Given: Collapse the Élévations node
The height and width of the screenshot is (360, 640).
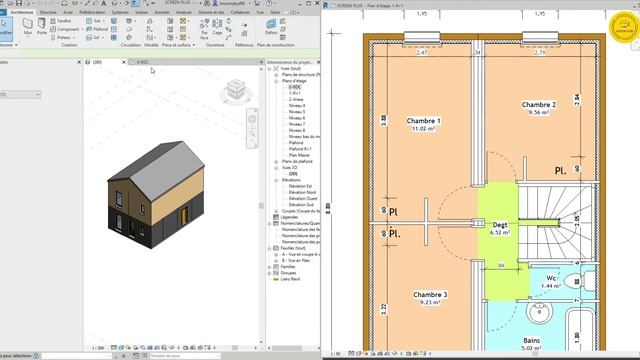Looking at the screenshot, I should (276, 180).
